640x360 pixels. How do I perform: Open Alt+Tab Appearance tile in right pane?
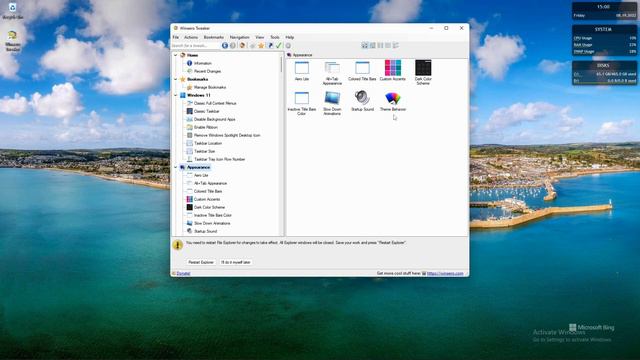click(x=332, y=73)
